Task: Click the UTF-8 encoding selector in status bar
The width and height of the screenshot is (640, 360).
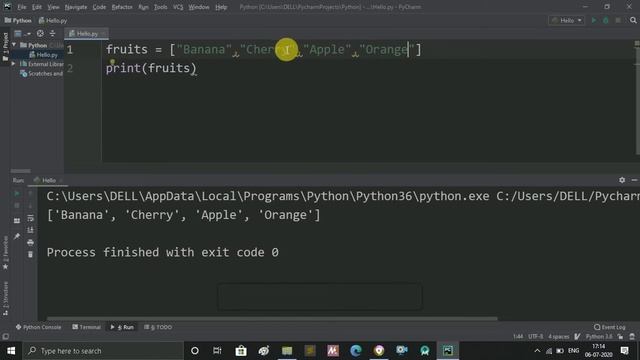Action: pyautogui.click(x=536, y=336)
